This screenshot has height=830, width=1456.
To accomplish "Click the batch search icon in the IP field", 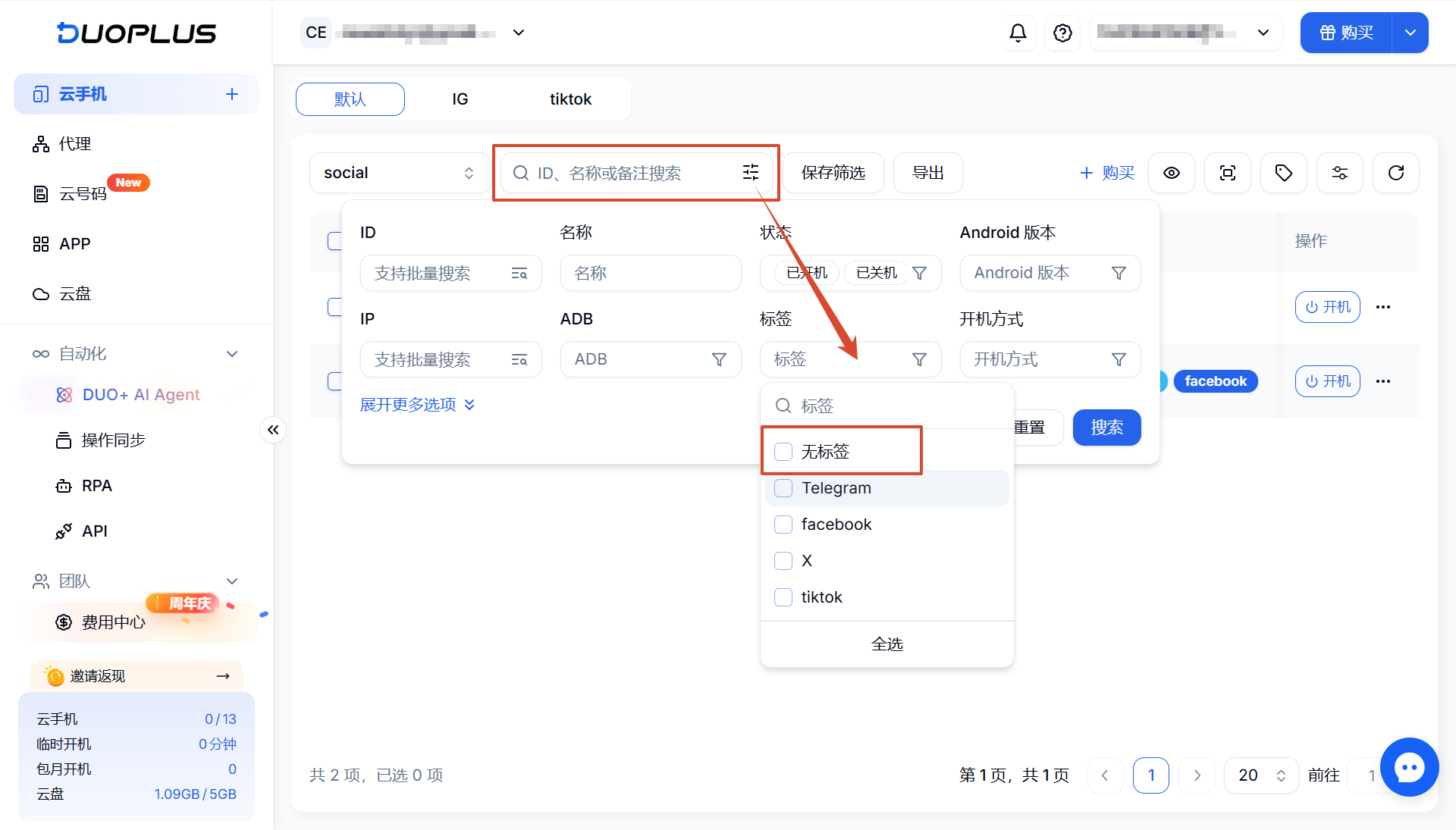I will tap(519, 360).
